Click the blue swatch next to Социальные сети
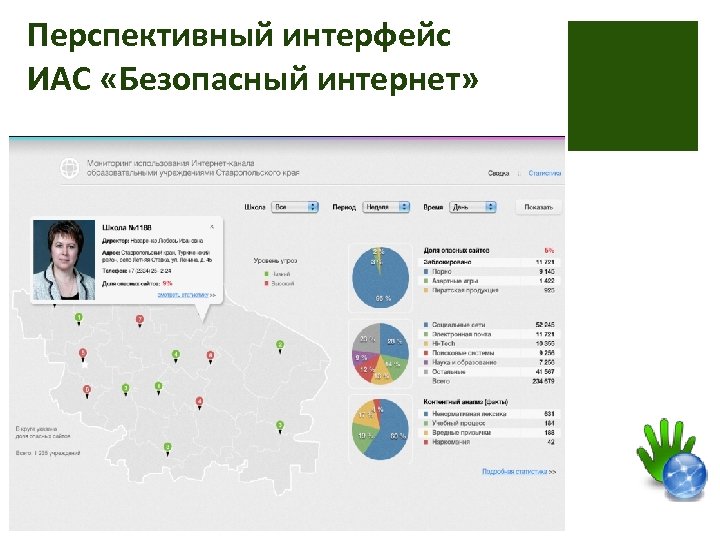This screenshot has height=540, width=720. click(426, 325)
